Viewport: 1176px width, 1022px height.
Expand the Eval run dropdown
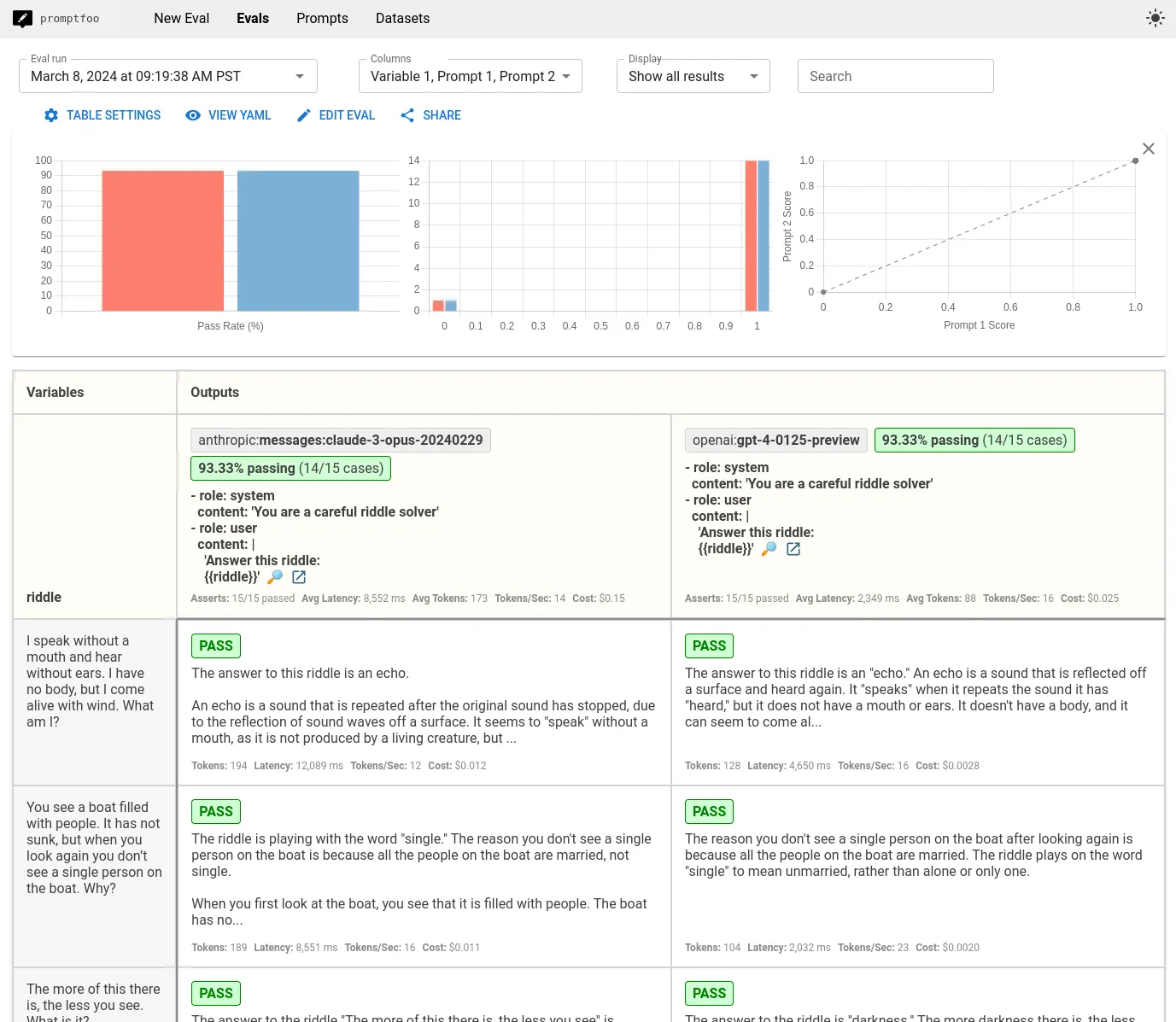coord(168,76)
